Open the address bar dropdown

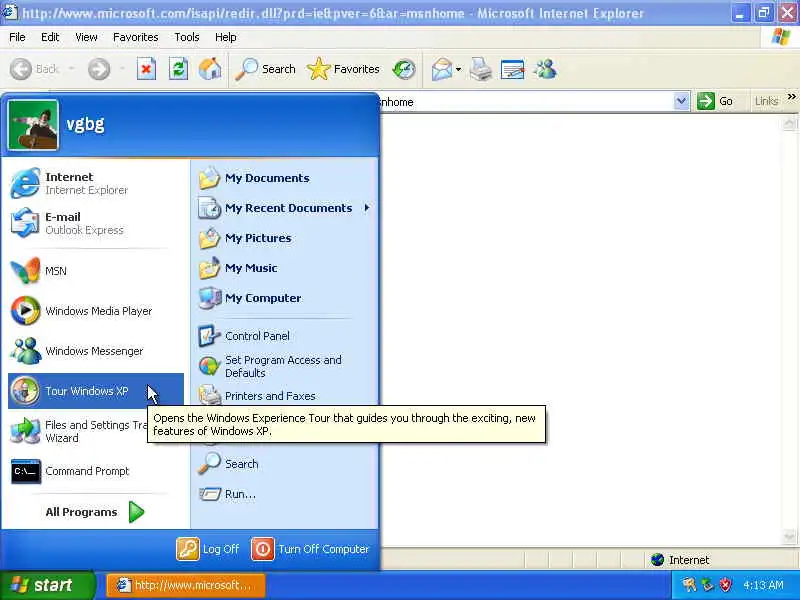pyautogui.click(x=681, y=101)
